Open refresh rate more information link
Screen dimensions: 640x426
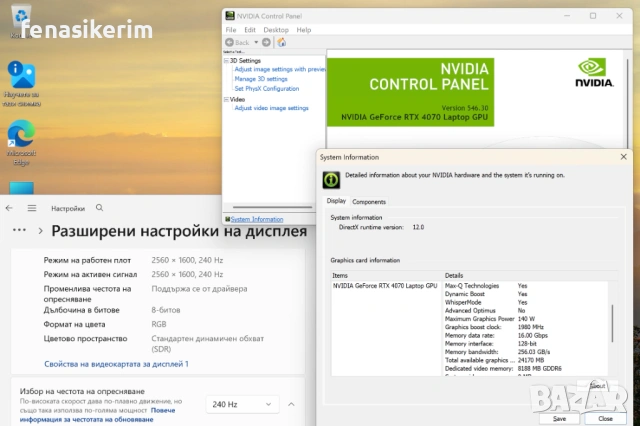[98, 415]
